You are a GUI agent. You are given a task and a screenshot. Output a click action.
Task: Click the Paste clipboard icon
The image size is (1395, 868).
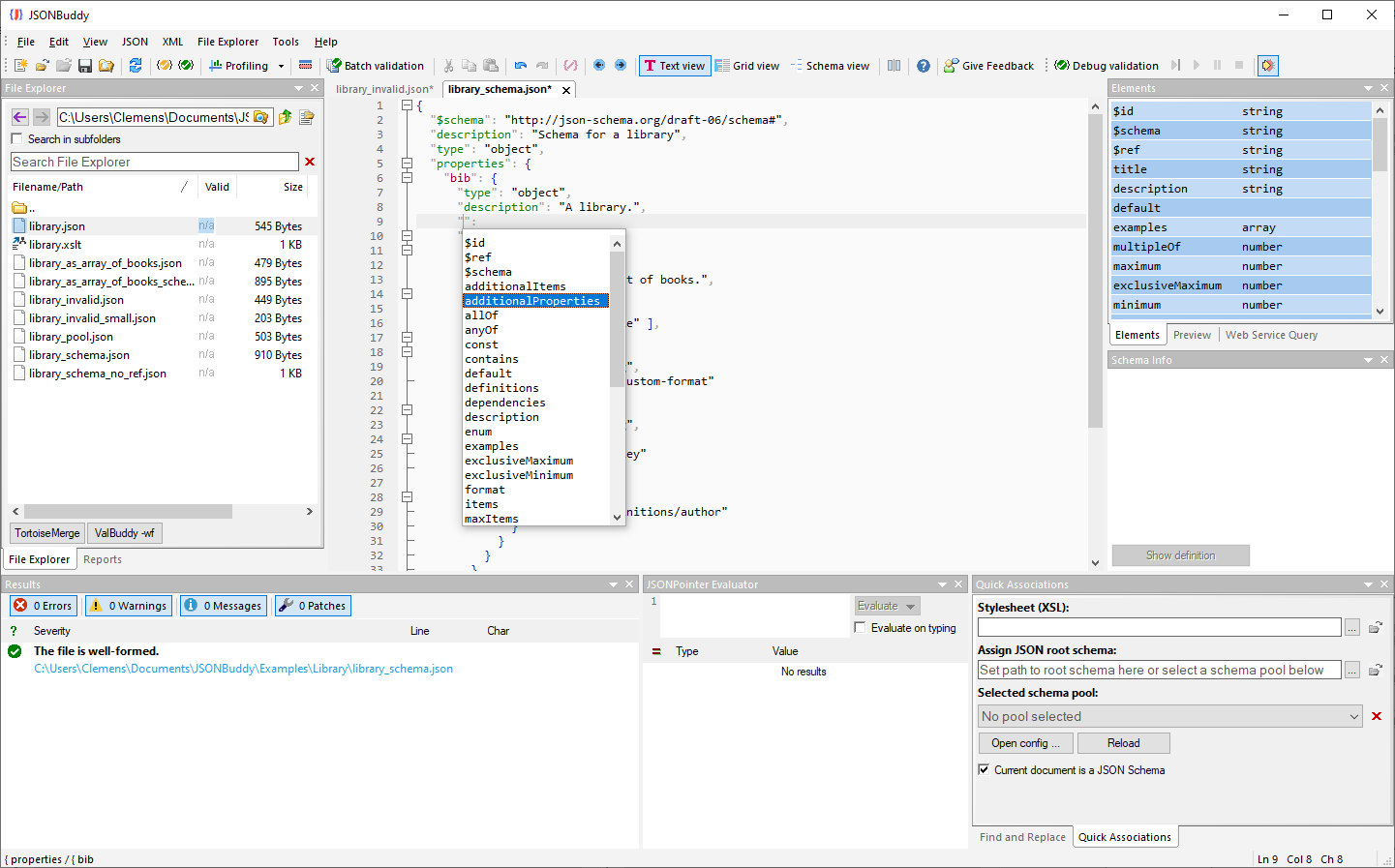tap(491, 65)
